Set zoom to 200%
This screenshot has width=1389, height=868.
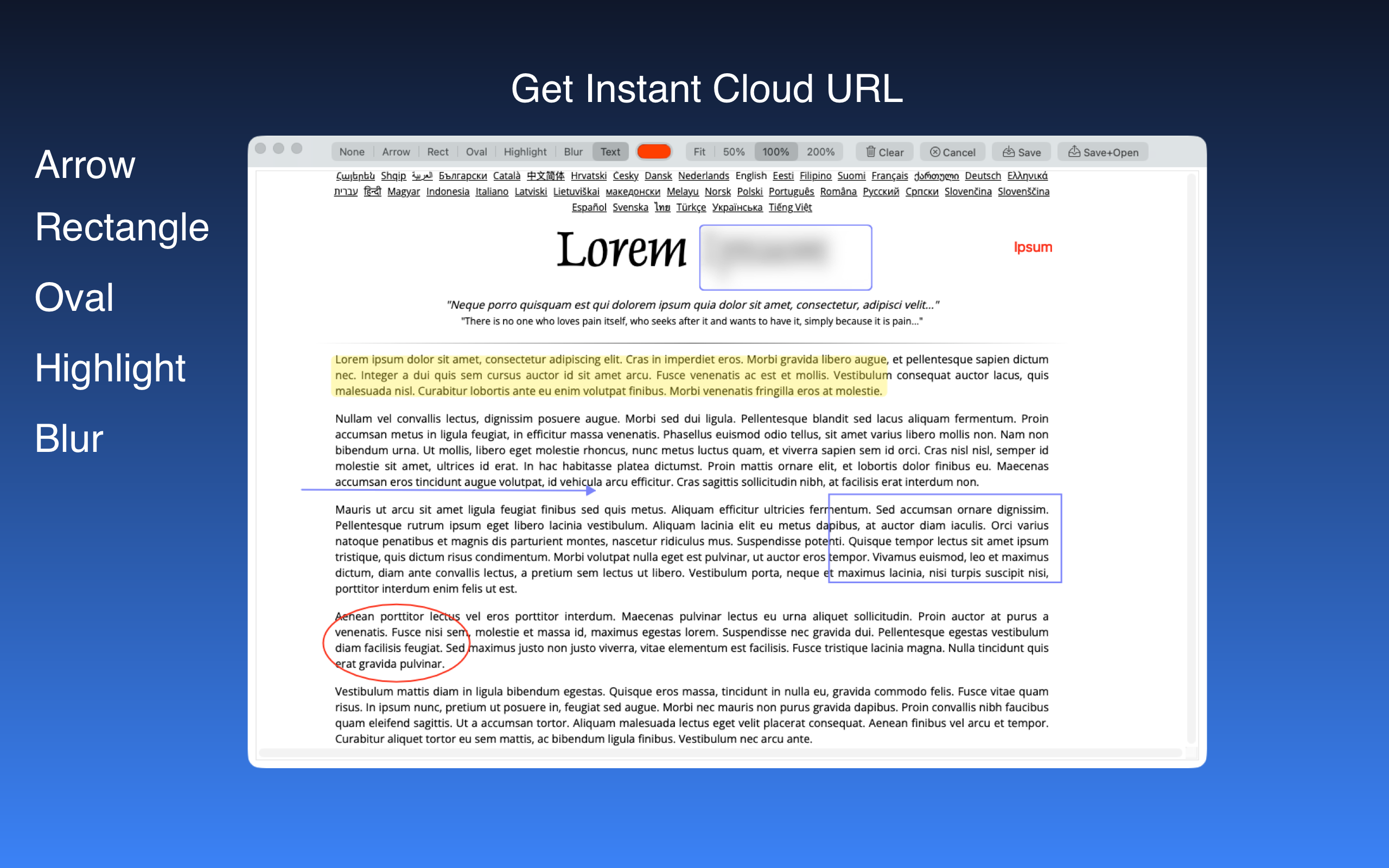tap(820, 152)
